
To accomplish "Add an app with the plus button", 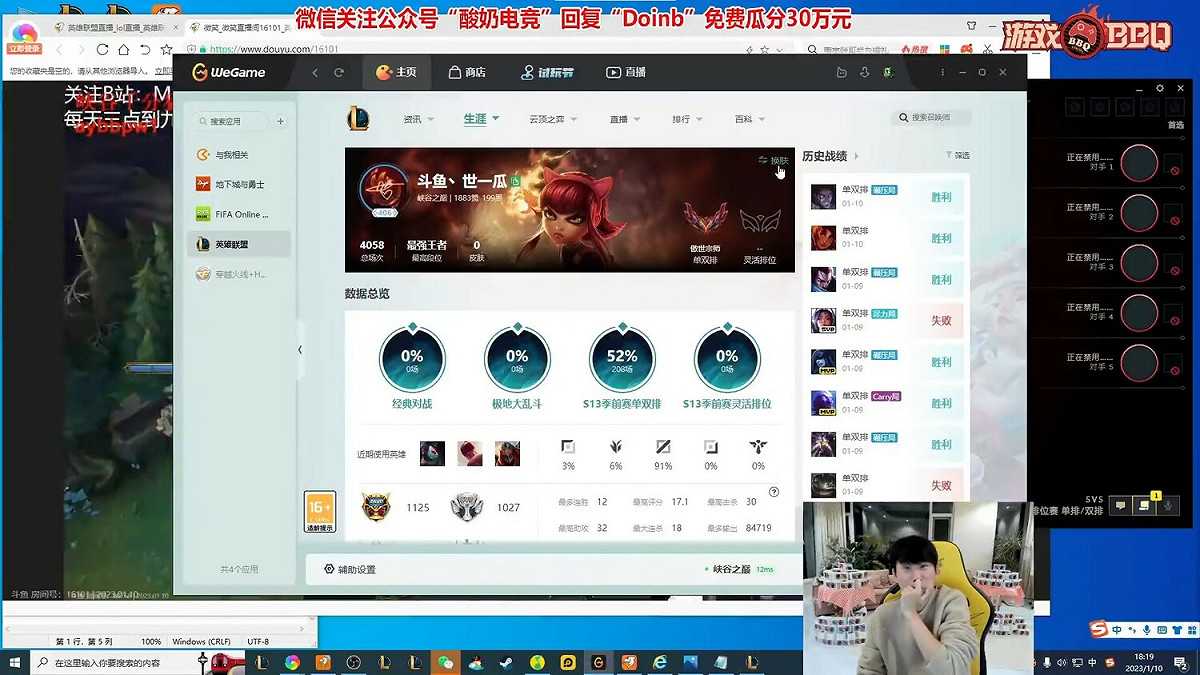I will coord(281,121).
